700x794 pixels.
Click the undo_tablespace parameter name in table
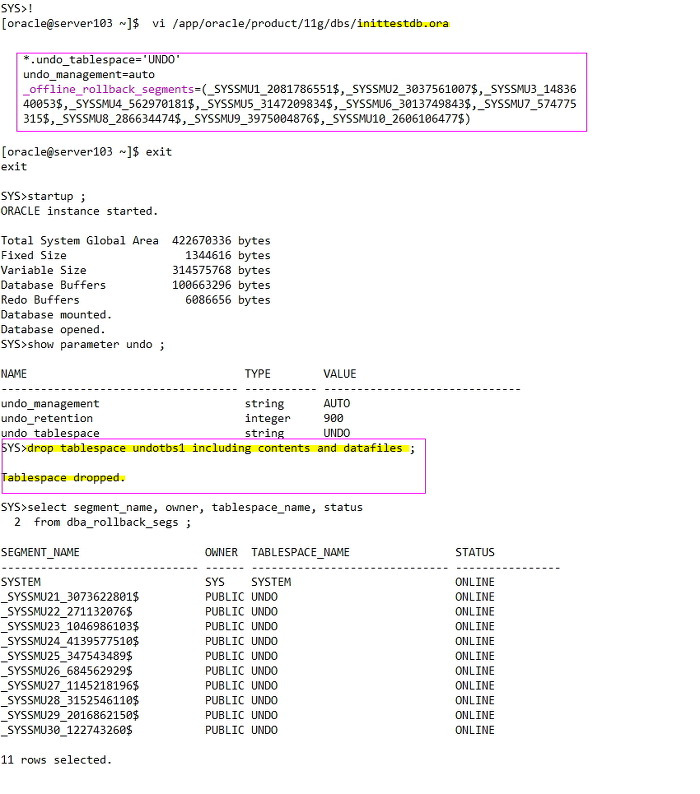[x=50, y=433]
